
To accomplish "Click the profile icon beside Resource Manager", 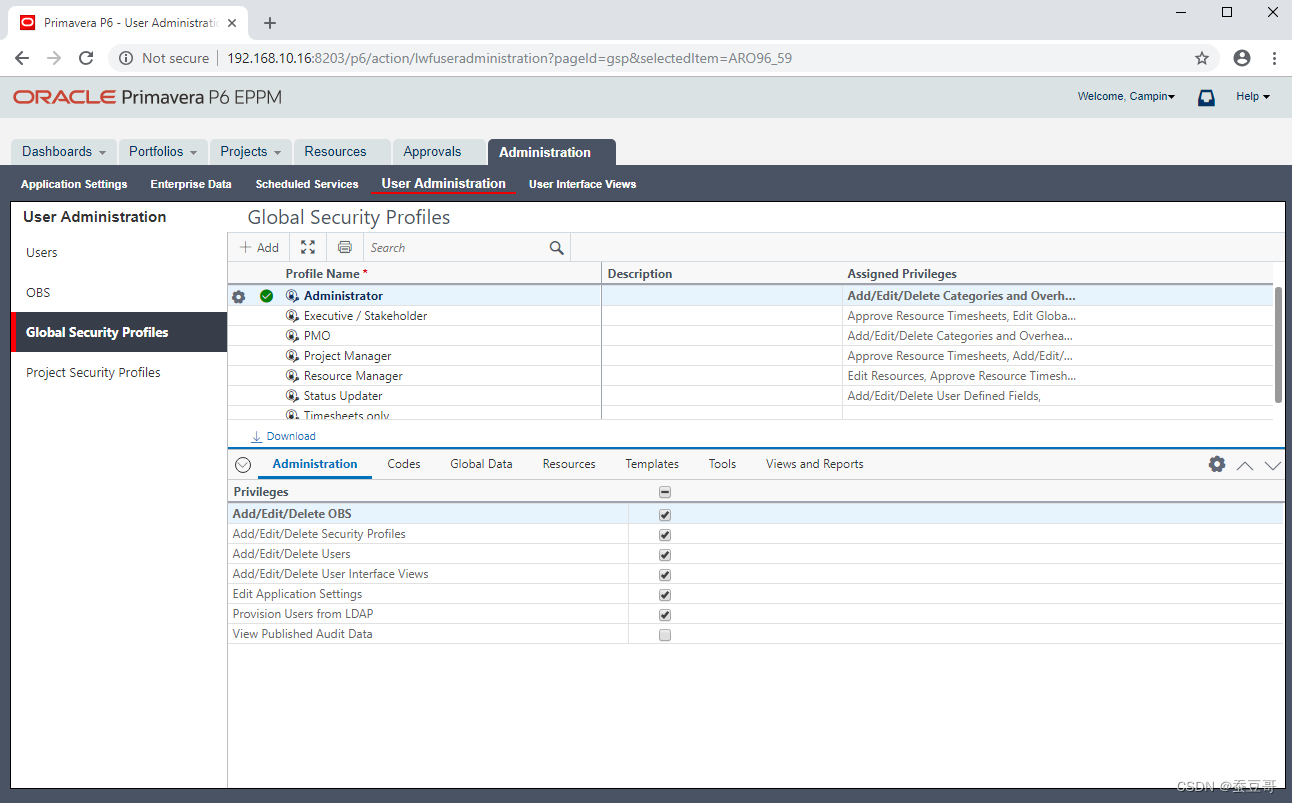I will tap(292, 376).
